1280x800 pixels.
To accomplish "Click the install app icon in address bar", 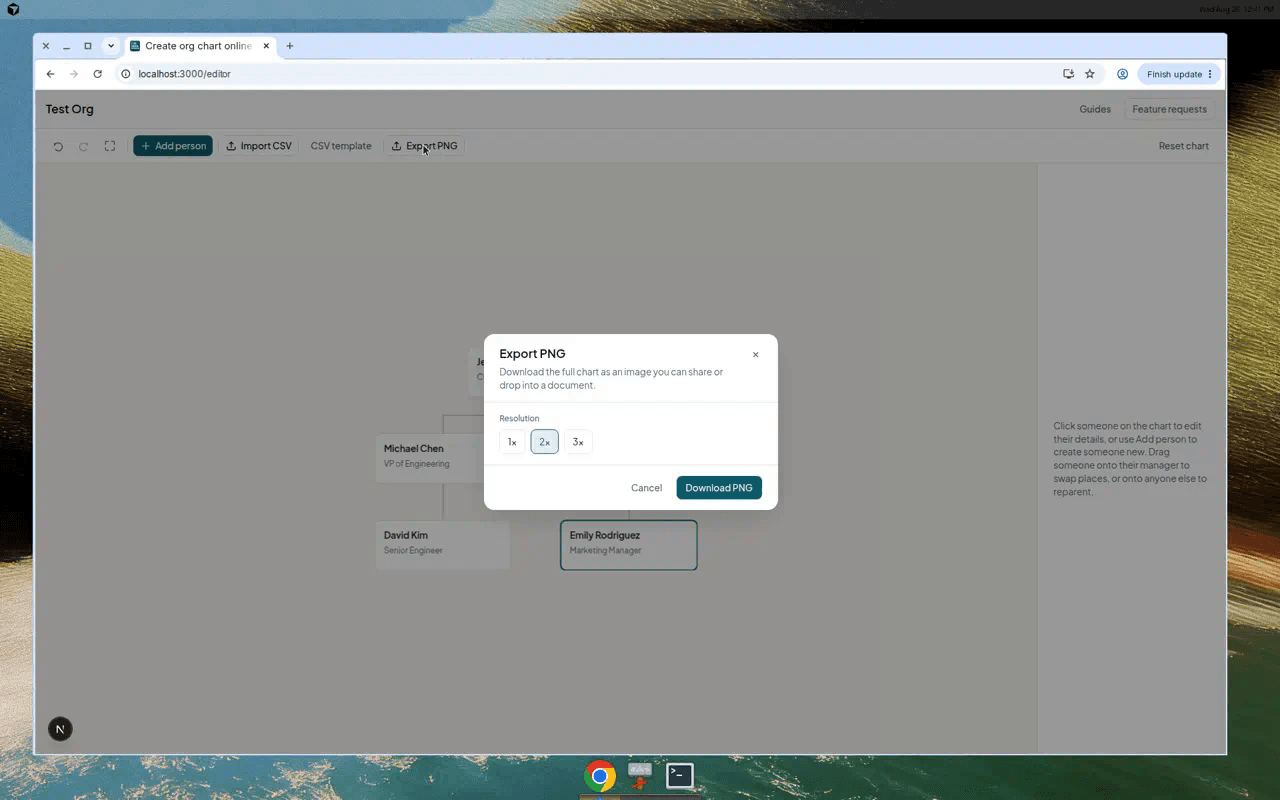I will tap(1068, 74).
